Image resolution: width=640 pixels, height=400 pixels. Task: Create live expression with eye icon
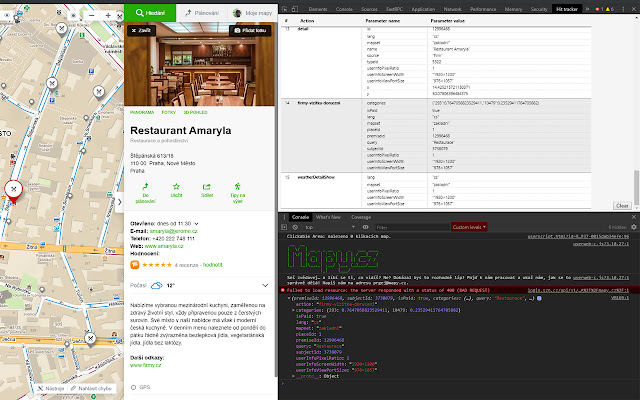pyautogui.click(x=366, y=227)
